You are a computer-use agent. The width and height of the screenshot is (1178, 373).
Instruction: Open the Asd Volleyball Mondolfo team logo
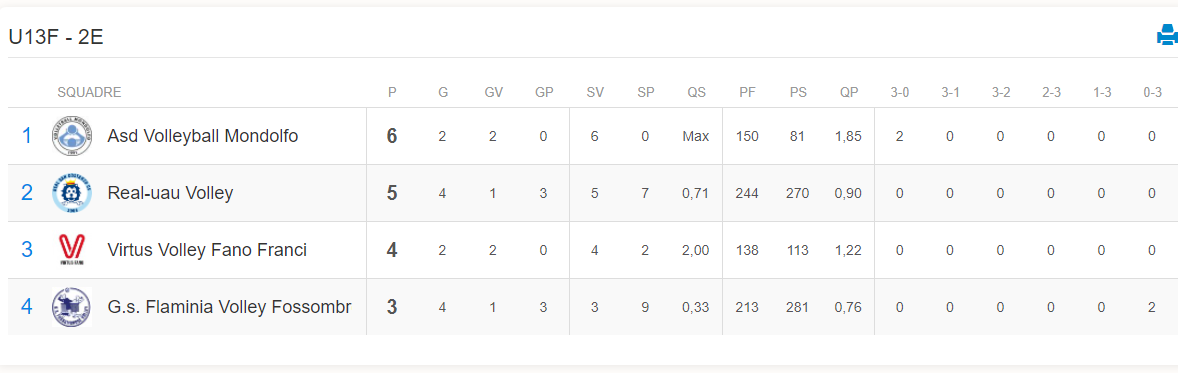pos(72,136)
